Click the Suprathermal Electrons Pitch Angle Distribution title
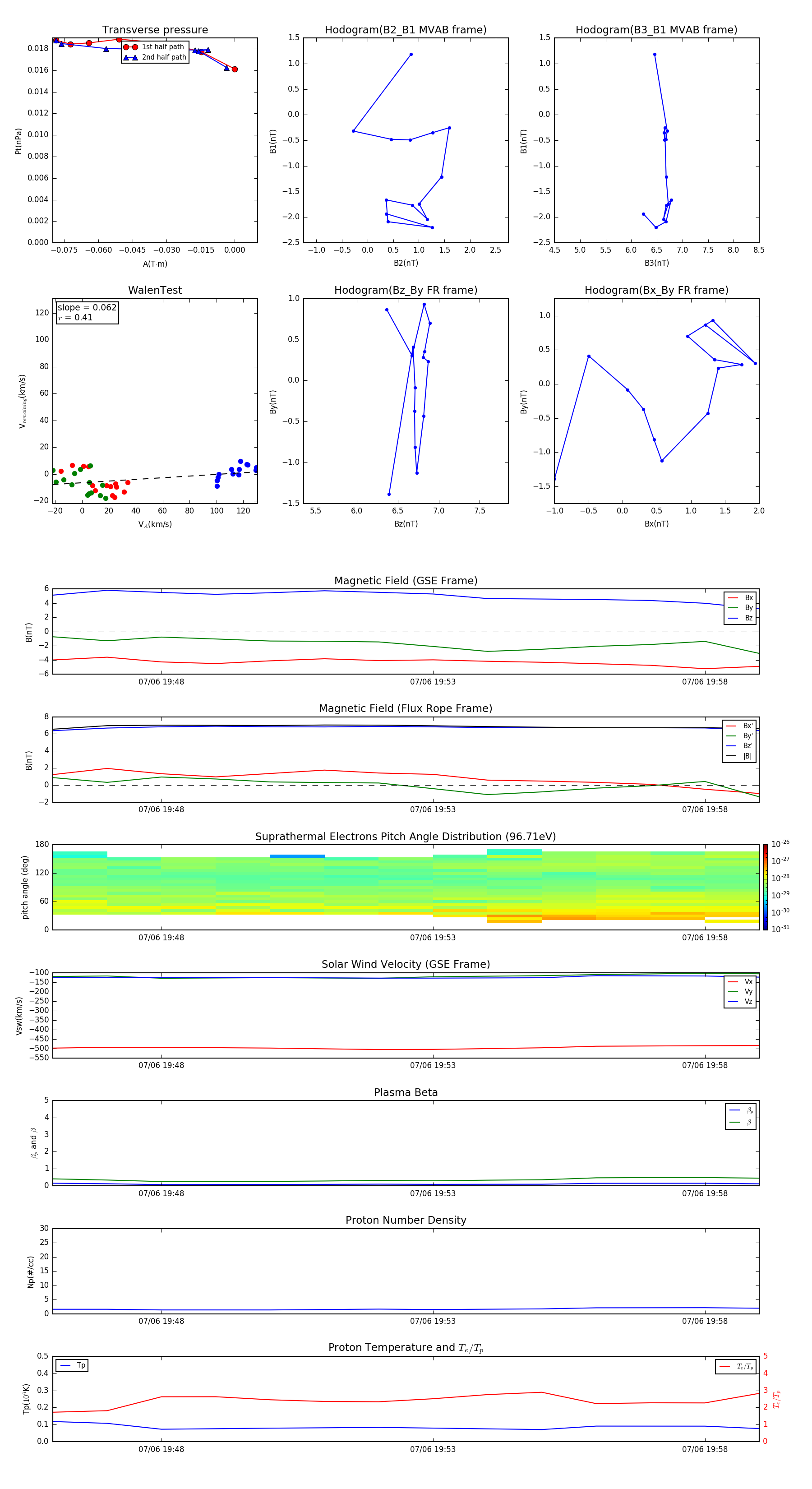Image resolution: width=812 pixels, height=1489 pixels. click(x=406, y=837)
